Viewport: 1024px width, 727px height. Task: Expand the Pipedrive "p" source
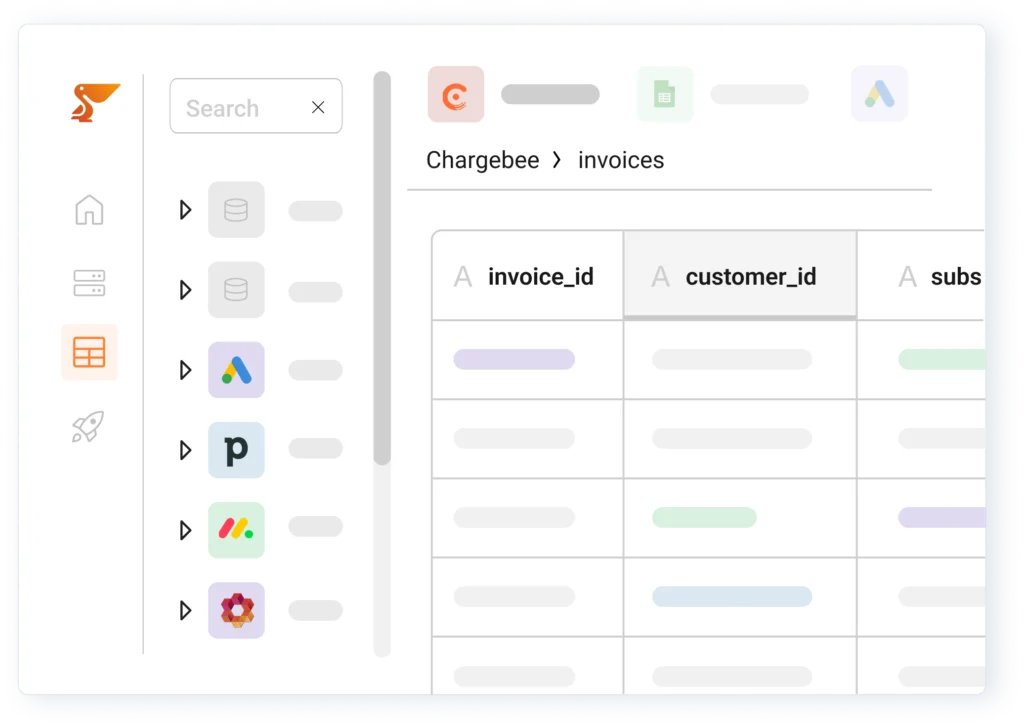click(x=185, y=449)
